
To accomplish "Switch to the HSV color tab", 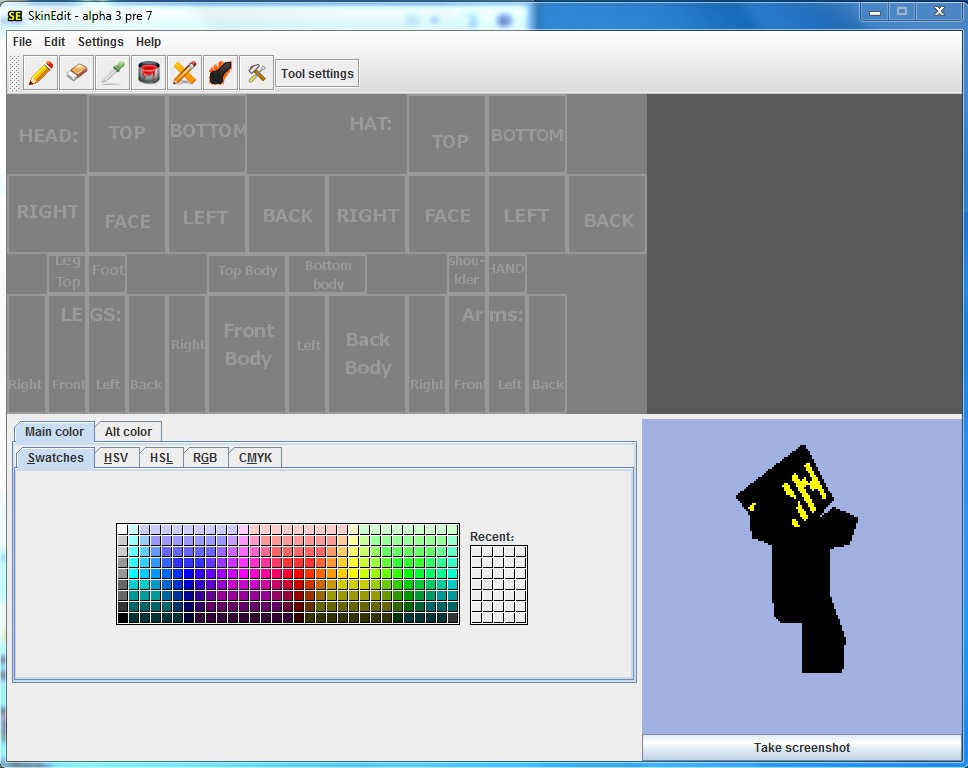I will click(x=116, y=458).
